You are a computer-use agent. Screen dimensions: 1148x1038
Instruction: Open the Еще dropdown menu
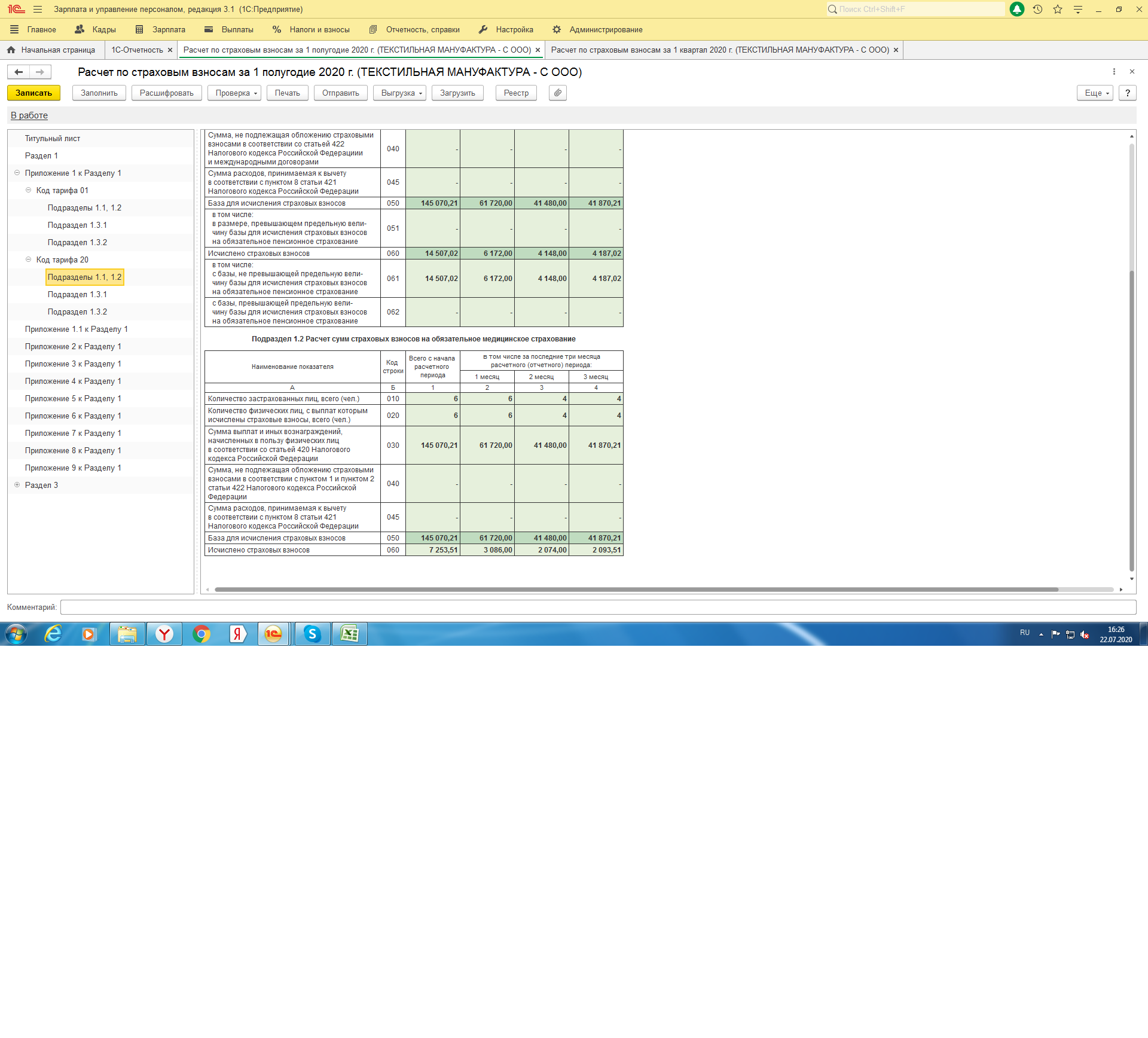click(1095, 93)
